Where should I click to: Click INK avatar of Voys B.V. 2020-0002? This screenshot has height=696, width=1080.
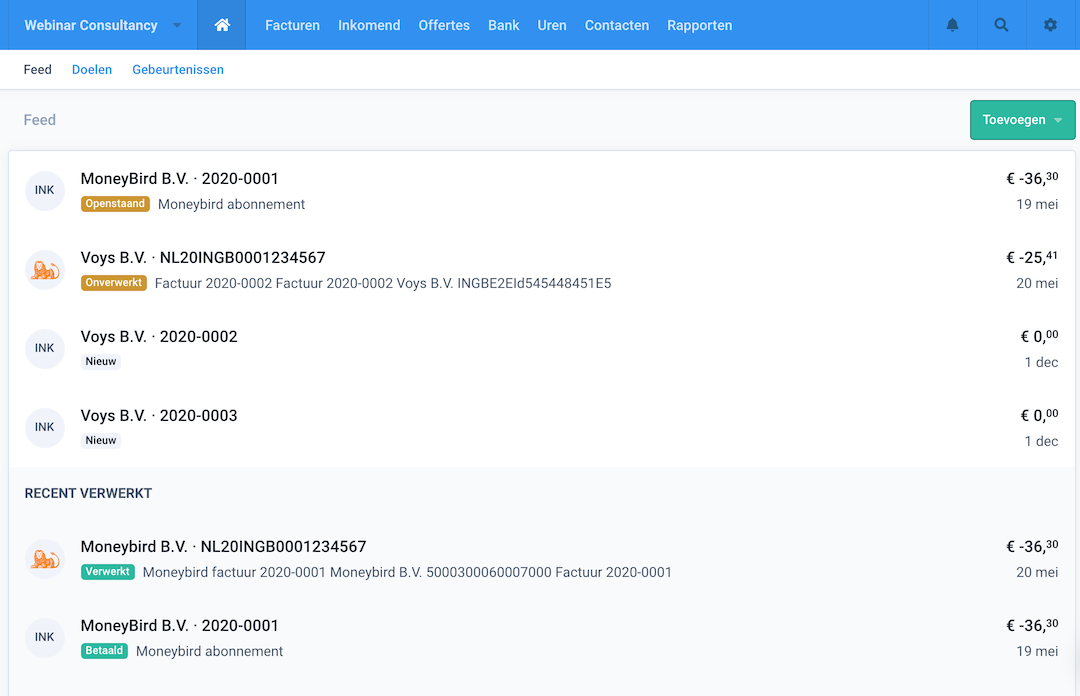pyautogui.click(x=45, y=348)
